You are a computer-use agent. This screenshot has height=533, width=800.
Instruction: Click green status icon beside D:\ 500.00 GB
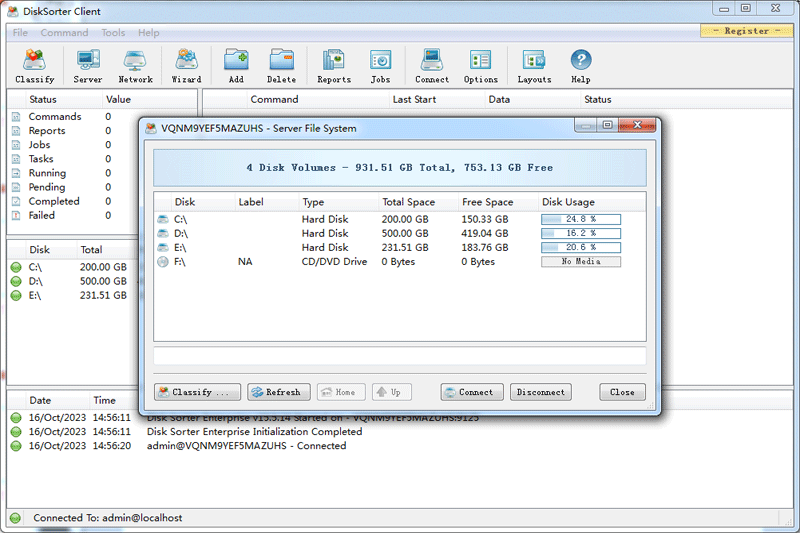pyautogui.click(x=16, y=281)
